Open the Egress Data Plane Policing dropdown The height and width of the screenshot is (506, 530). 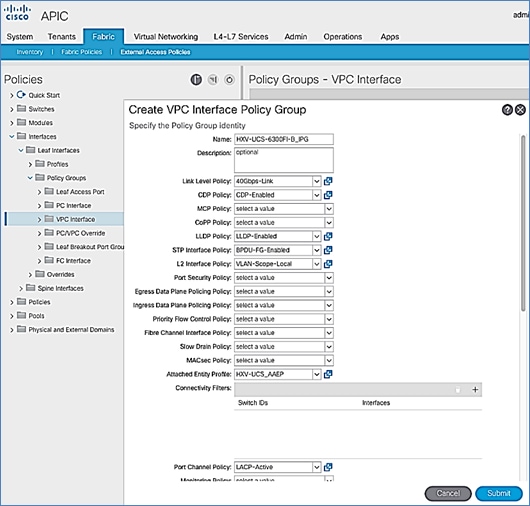(x=329, y=292)
